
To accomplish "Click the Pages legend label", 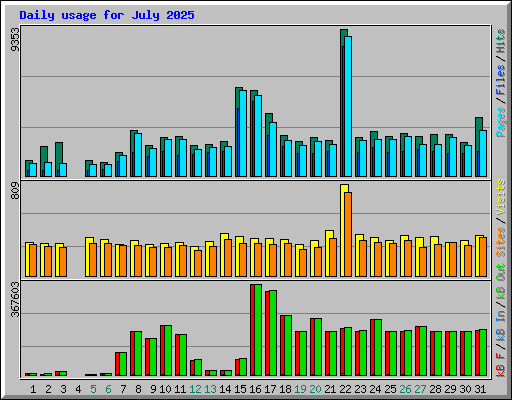I will click(500, 122).
